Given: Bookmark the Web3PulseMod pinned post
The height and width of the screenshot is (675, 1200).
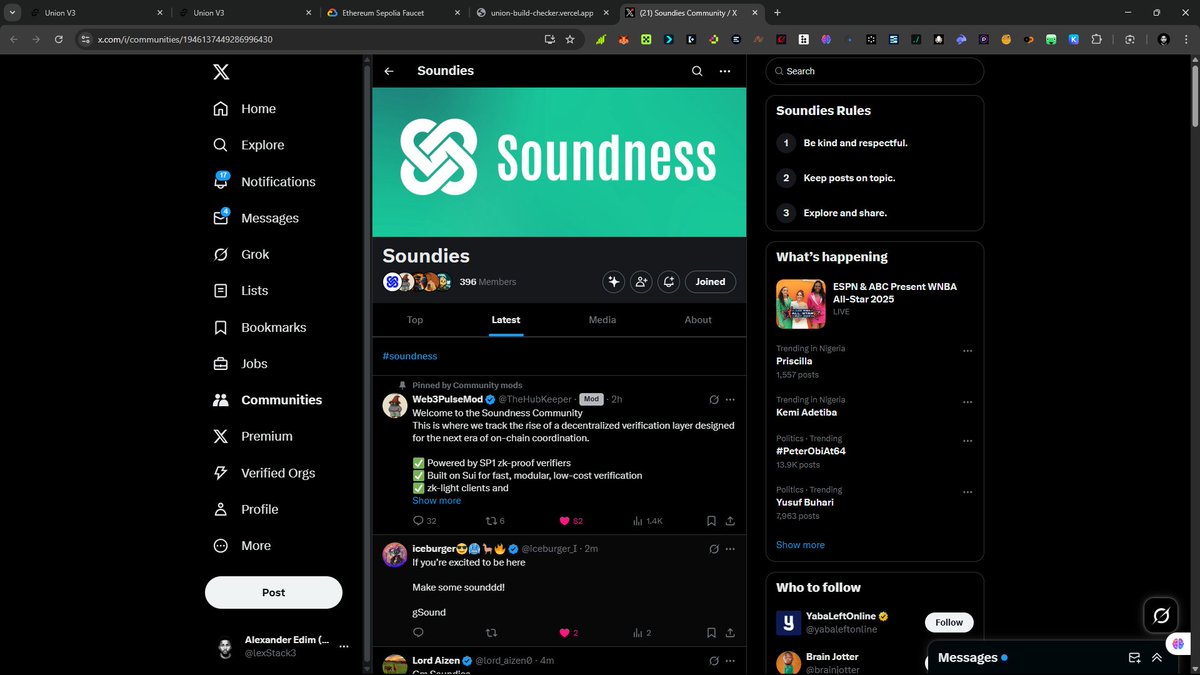Looking at the screenshot, I should click(x=711, y=521).
